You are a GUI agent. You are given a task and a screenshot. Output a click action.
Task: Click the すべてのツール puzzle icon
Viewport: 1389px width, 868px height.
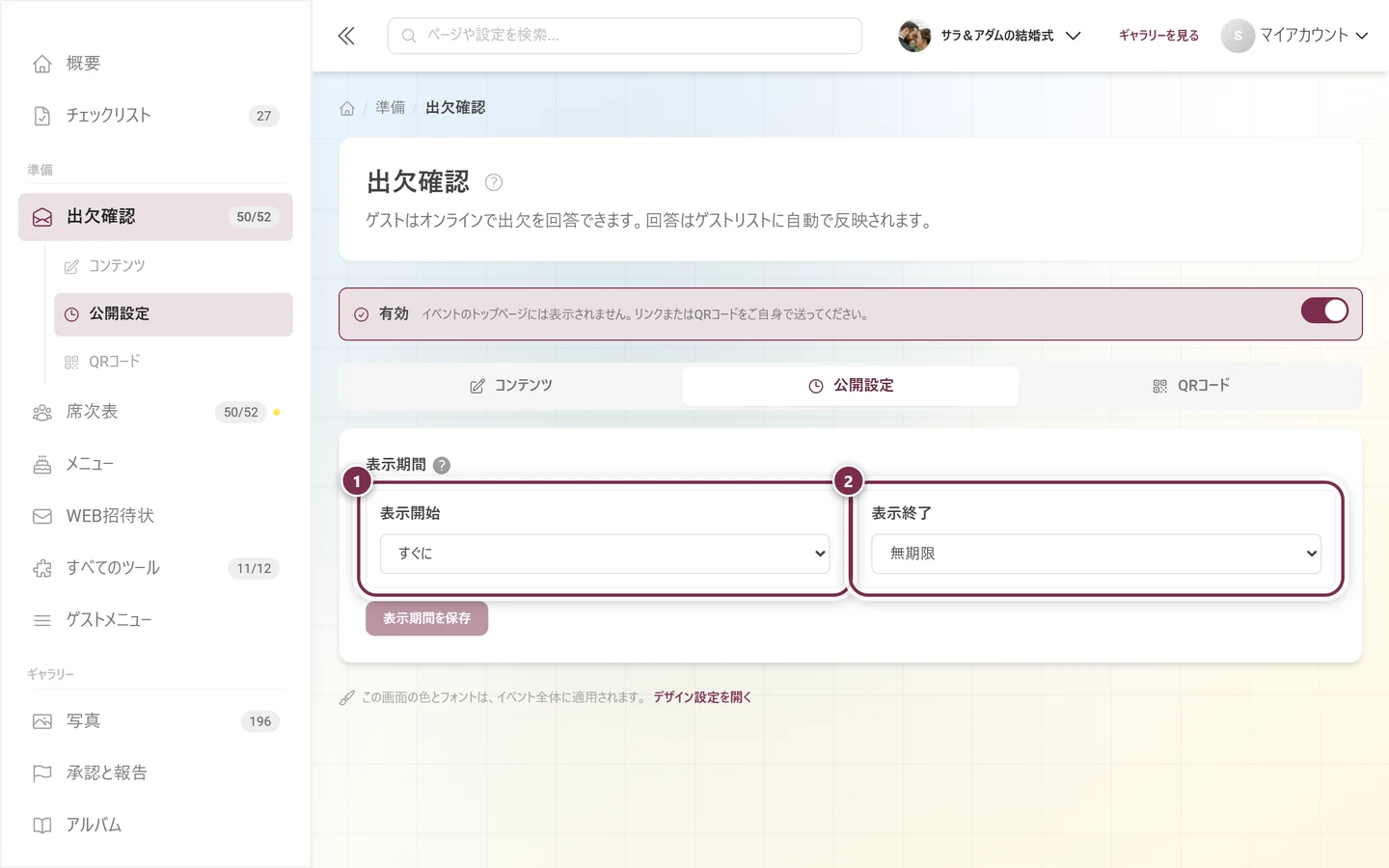pos(42,568)
